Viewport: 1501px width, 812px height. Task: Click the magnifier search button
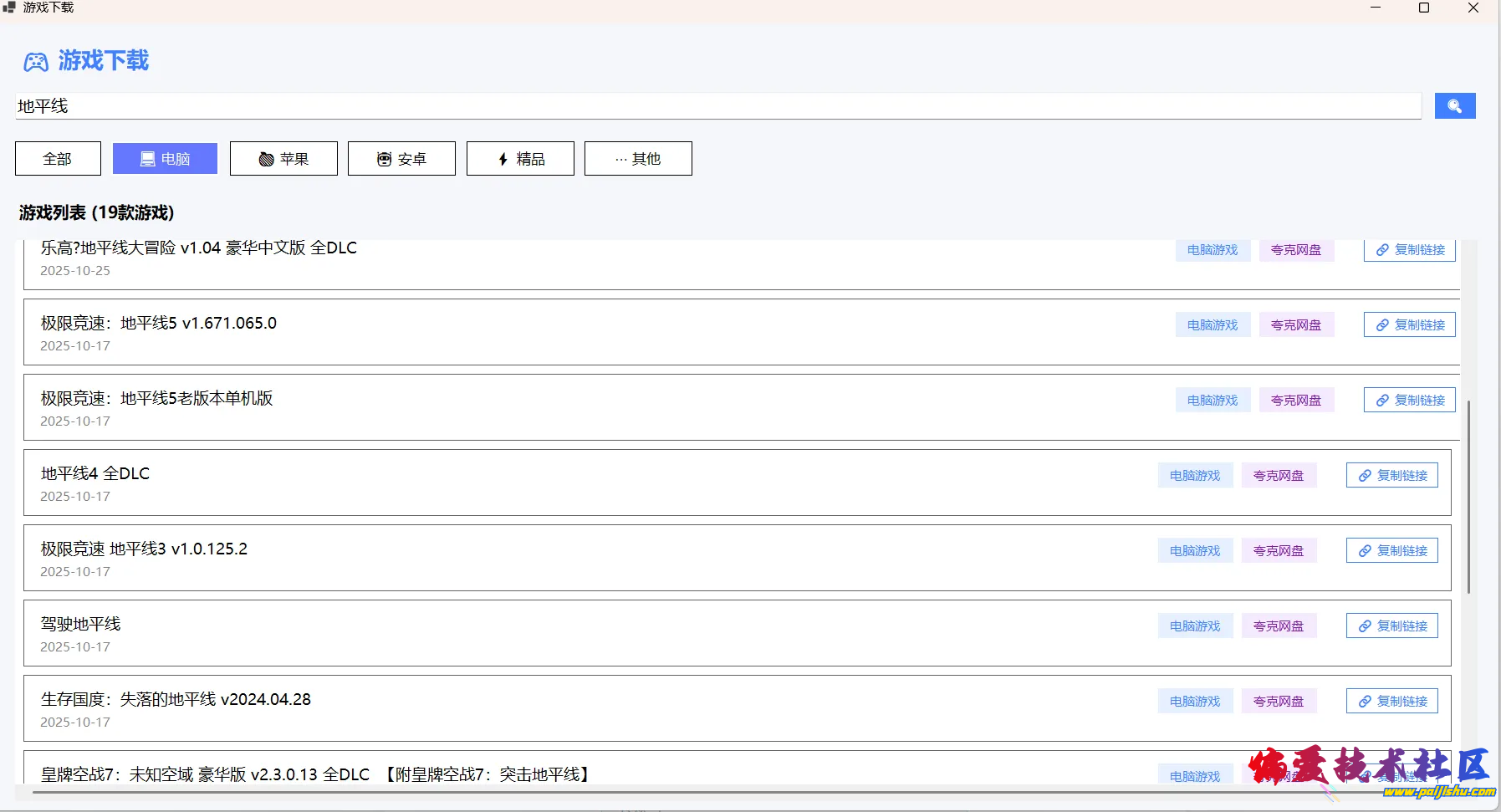click(x=1454, y=106)
